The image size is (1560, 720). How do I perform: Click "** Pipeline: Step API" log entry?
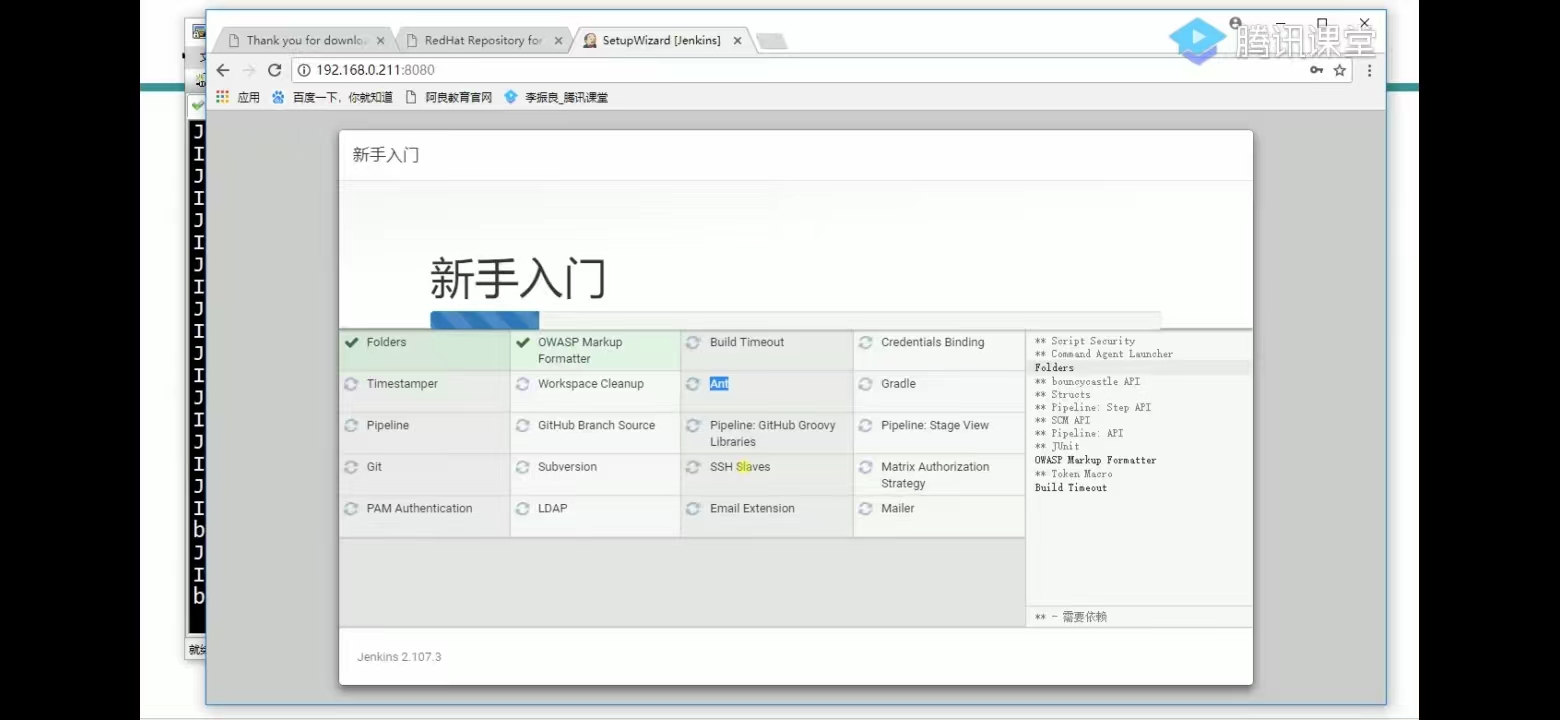tap(1093, 407)
